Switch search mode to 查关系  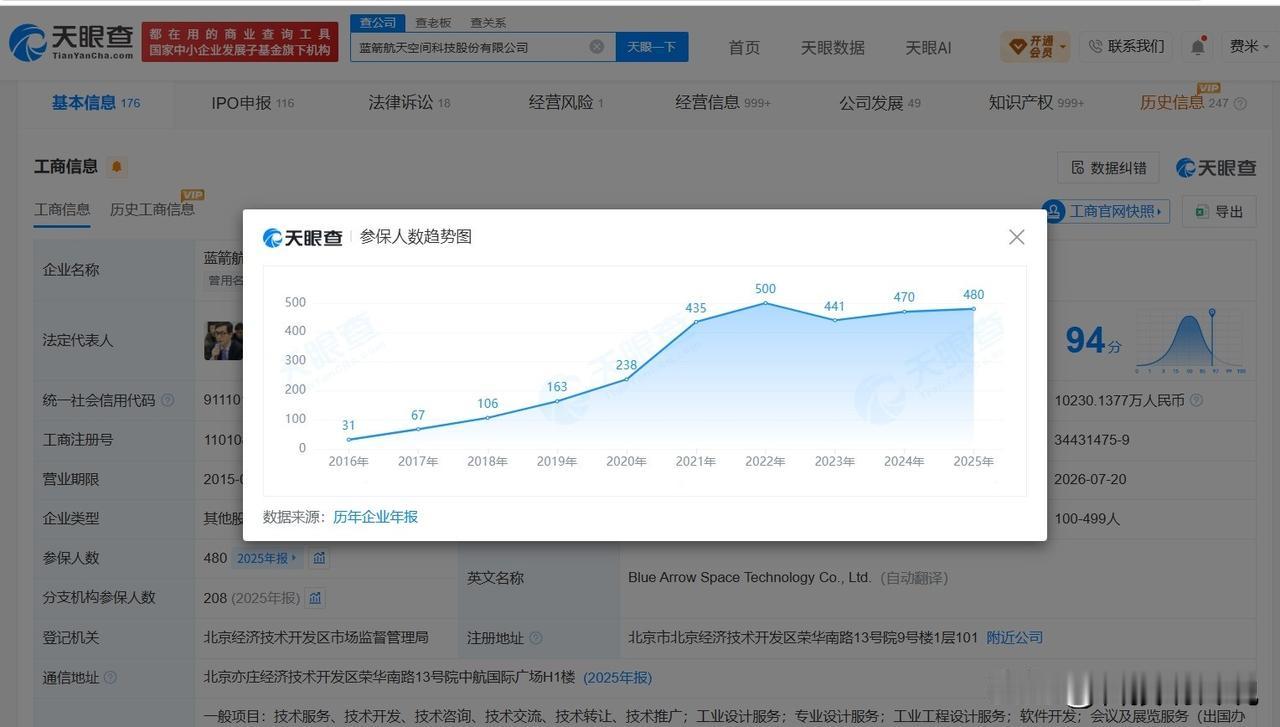tap(488, 22)
